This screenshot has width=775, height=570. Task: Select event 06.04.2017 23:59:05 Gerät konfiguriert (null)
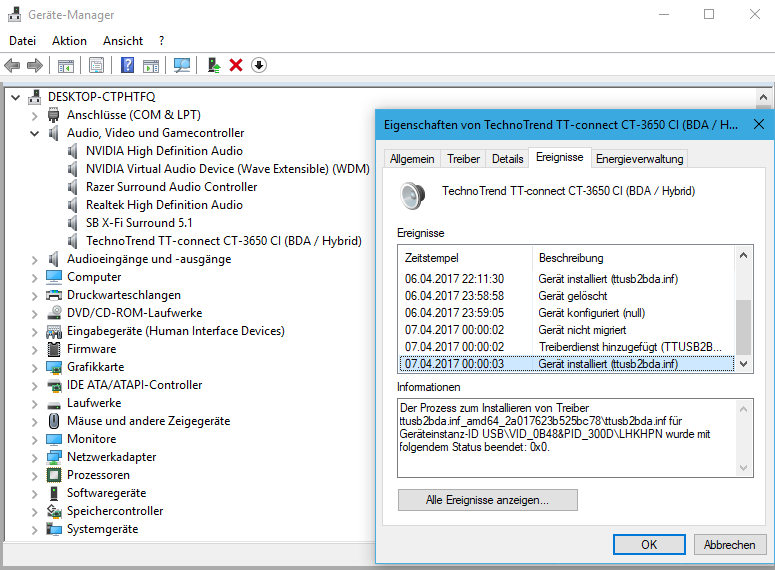(566, 313)
